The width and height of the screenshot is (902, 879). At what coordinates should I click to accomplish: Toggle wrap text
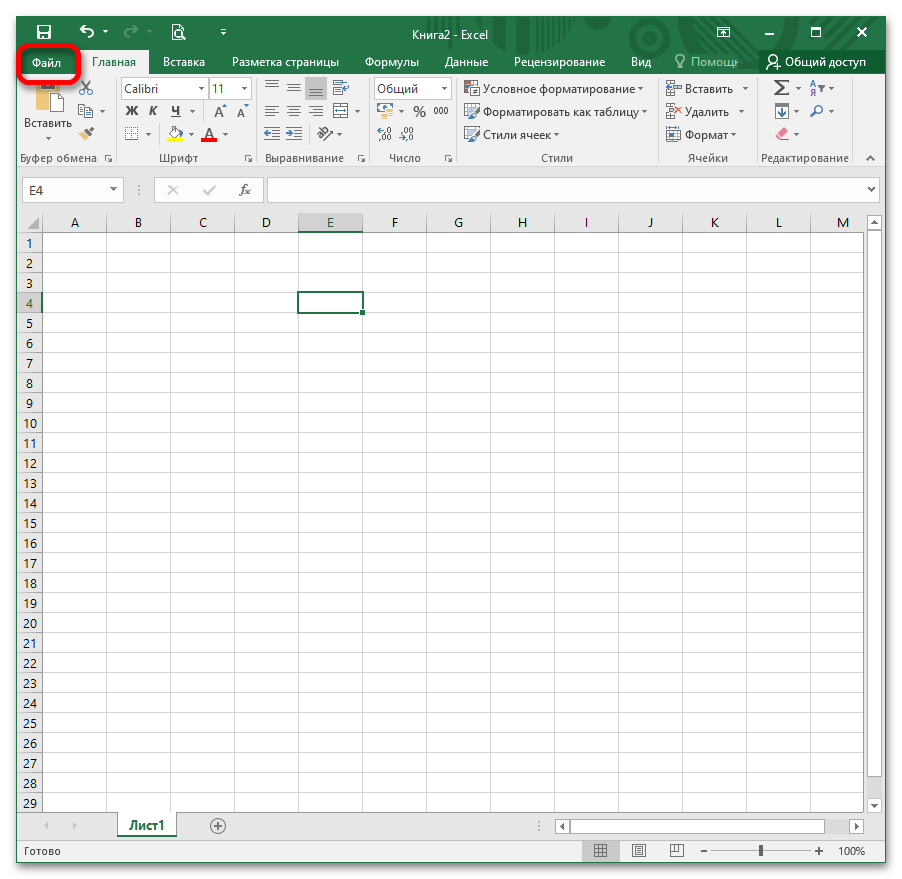point(341,88)
